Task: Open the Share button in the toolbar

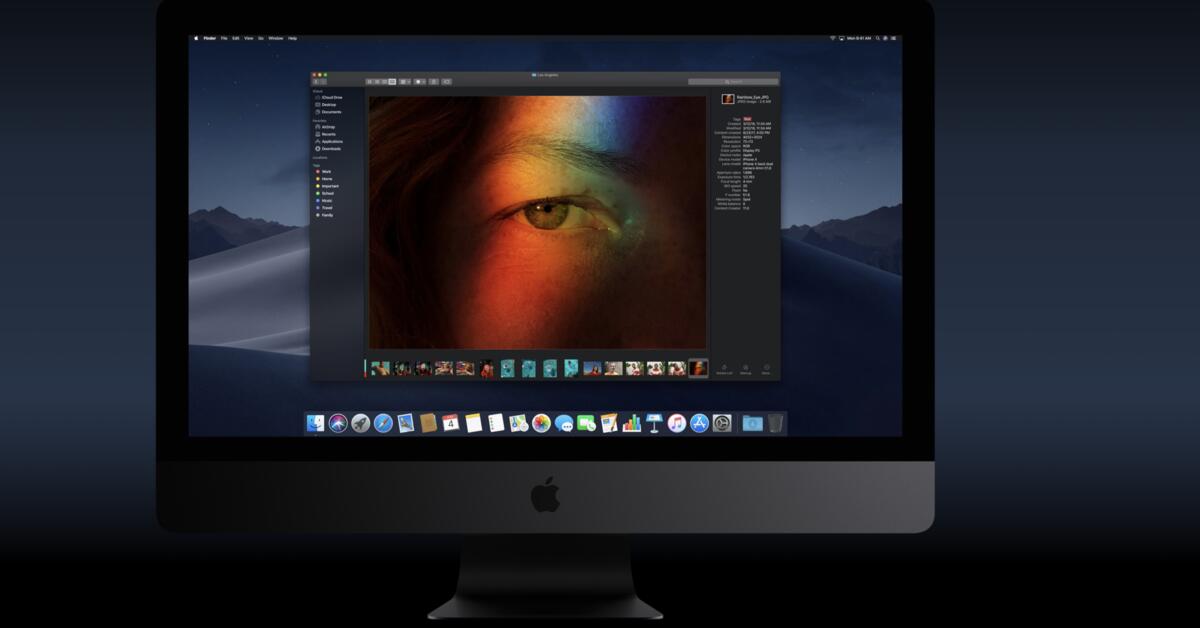Action: 433,80
